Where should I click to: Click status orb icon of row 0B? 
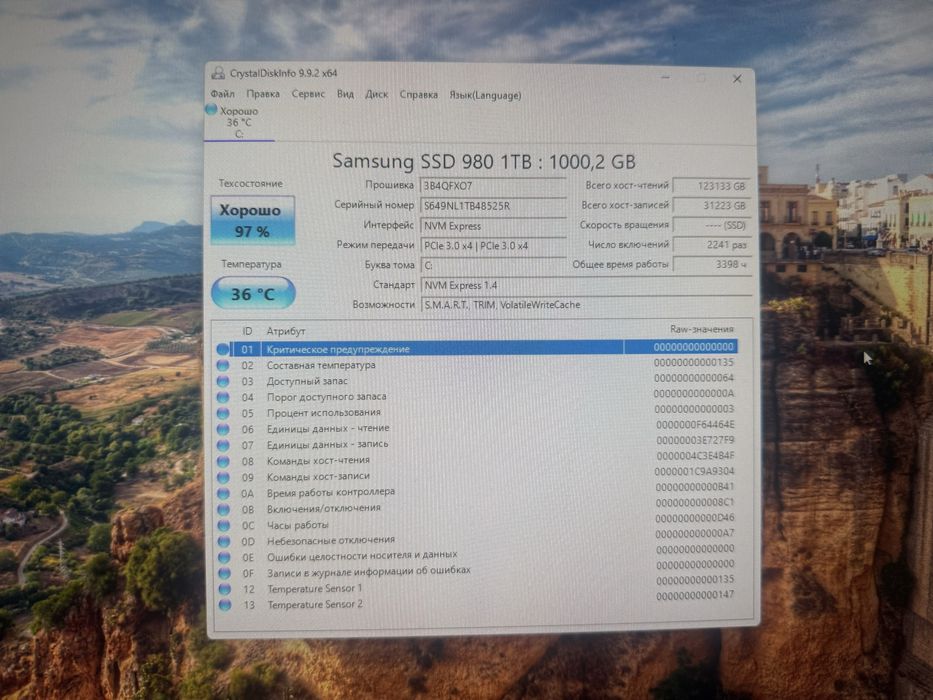(223, 510)
